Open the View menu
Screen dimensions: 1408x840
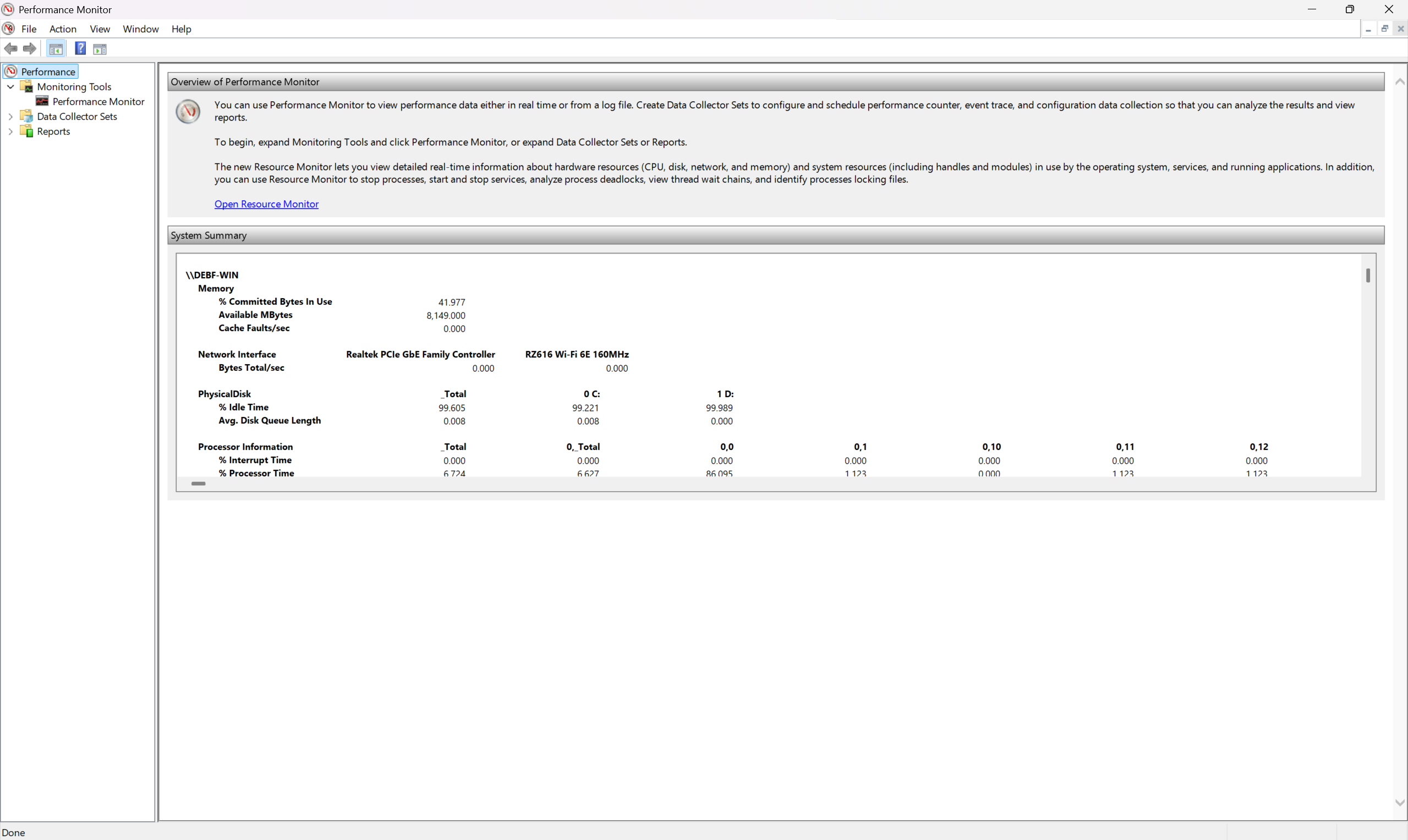coord(100,29)
